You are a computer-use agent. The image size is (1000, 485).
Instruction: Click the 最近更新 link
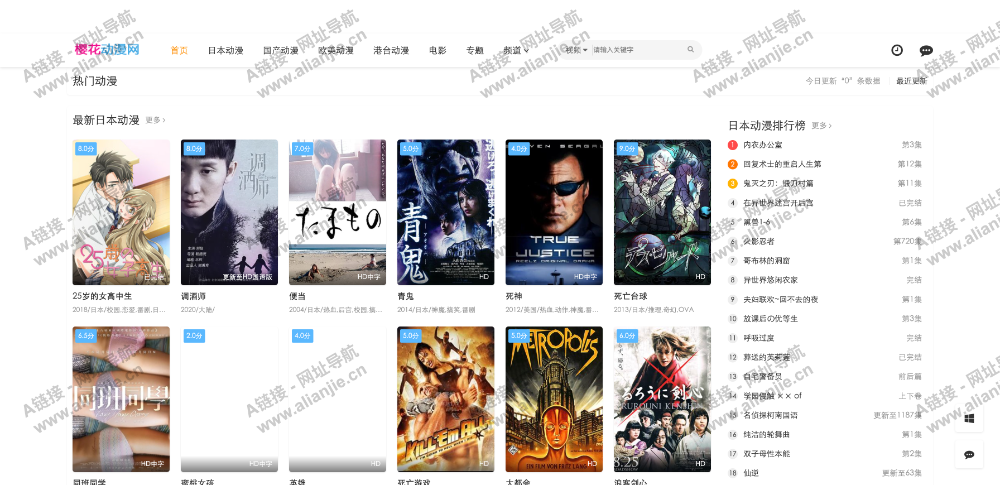point(910,81)
